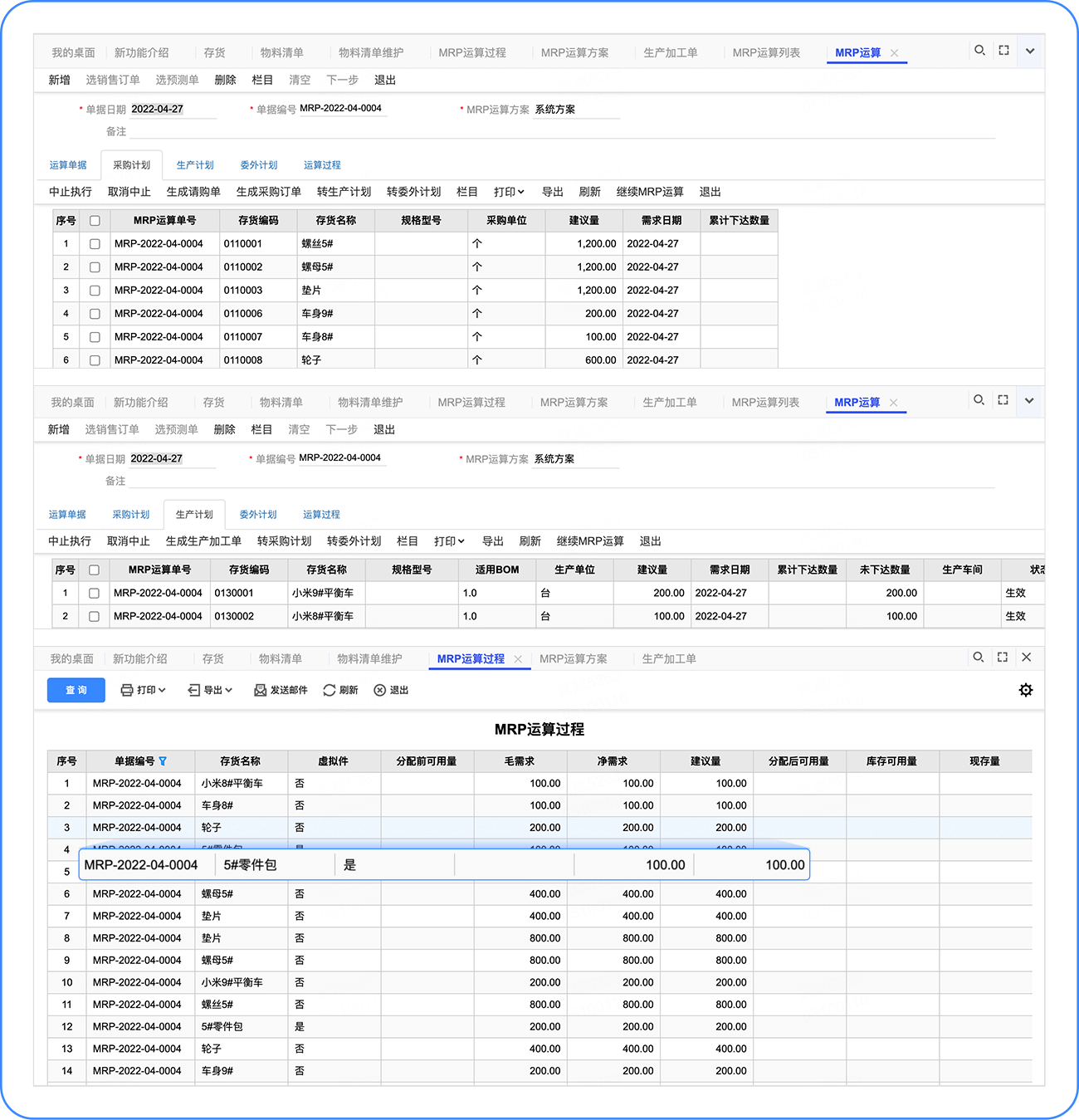1079x1120 pixels.
Task: Toggle the select-all checkbox in 采购计划 table header
Action: (95, 221)
